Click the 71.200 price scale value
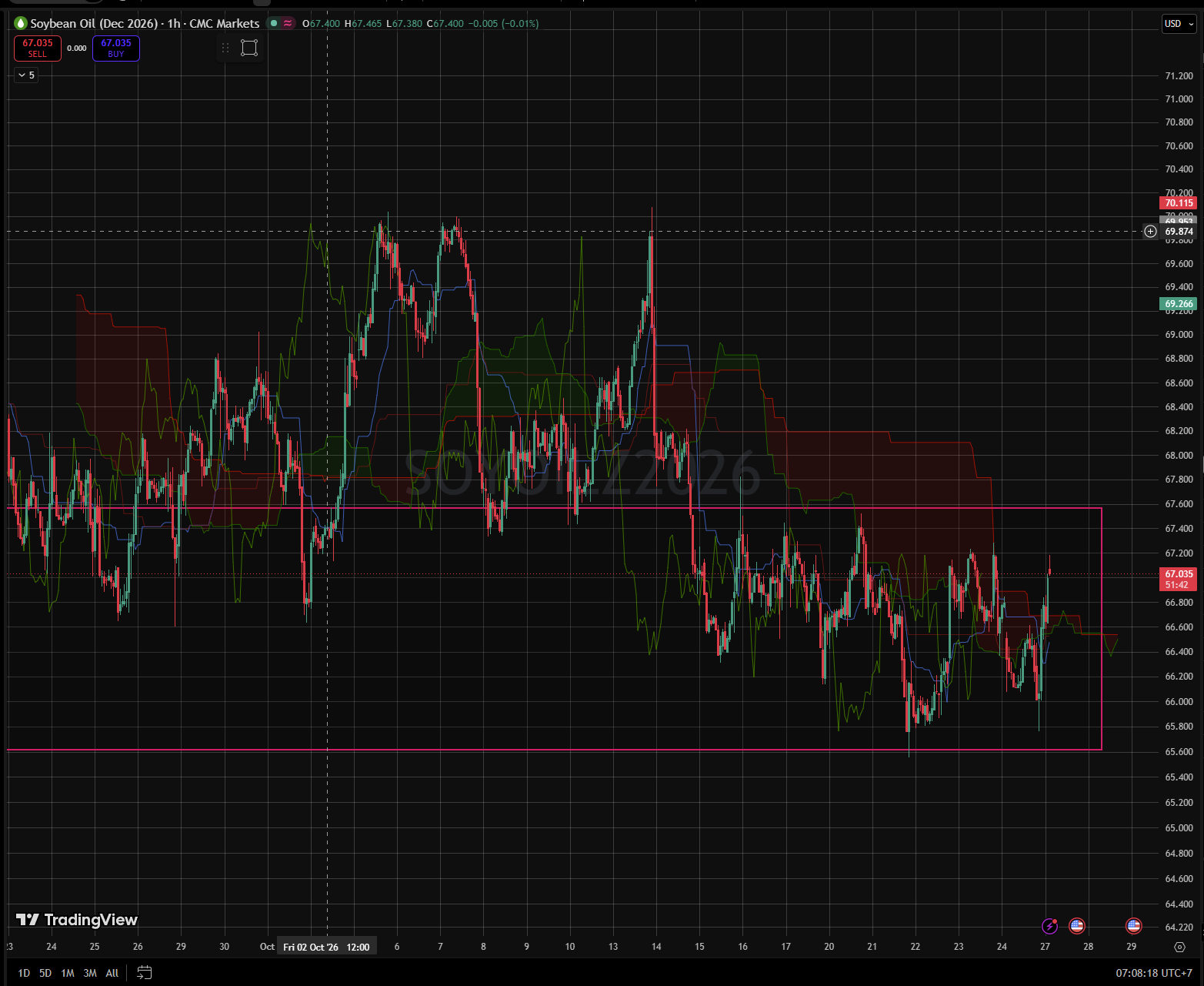 click(1179, 75)
